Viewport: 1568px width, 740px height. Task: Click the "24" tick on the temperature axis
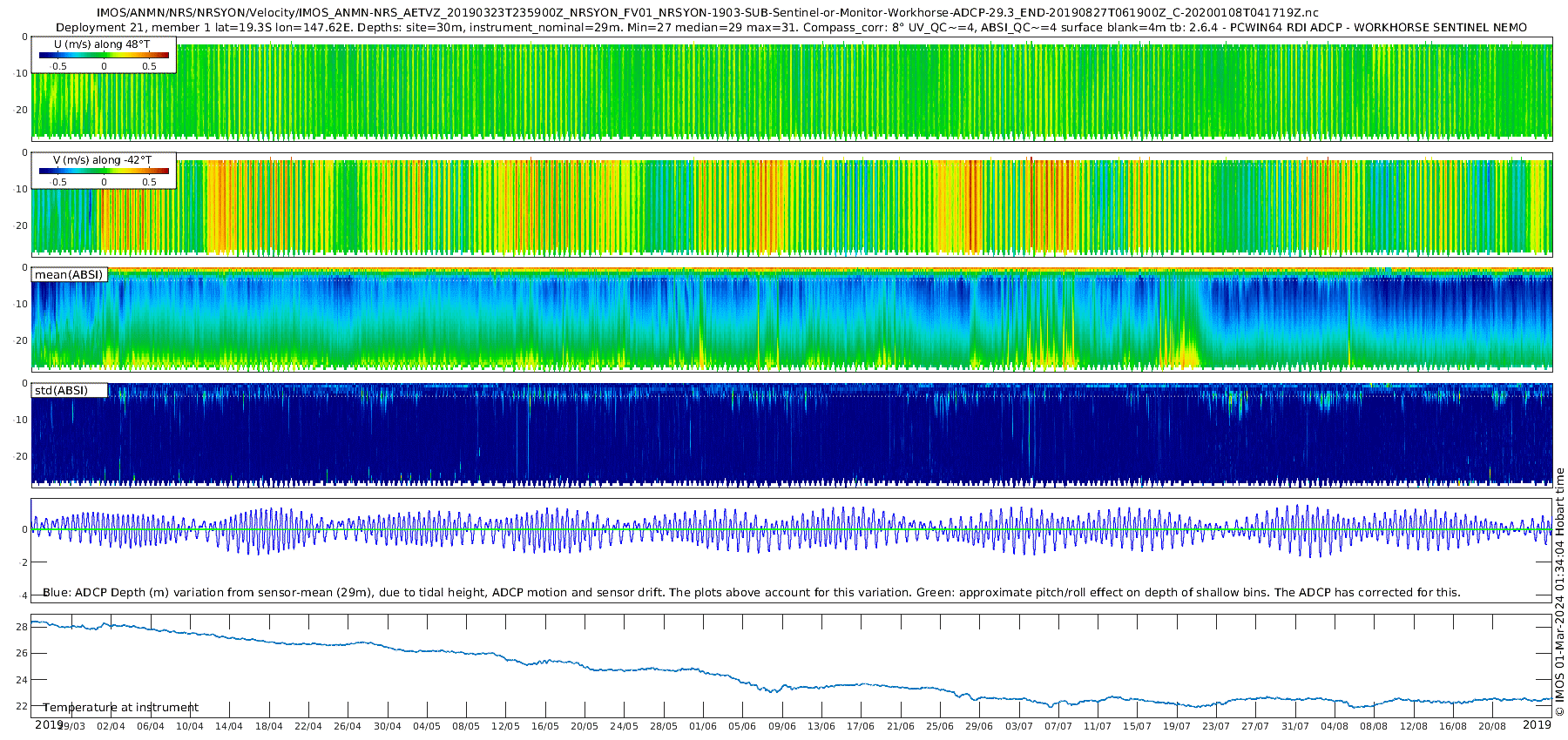point(22,680)
